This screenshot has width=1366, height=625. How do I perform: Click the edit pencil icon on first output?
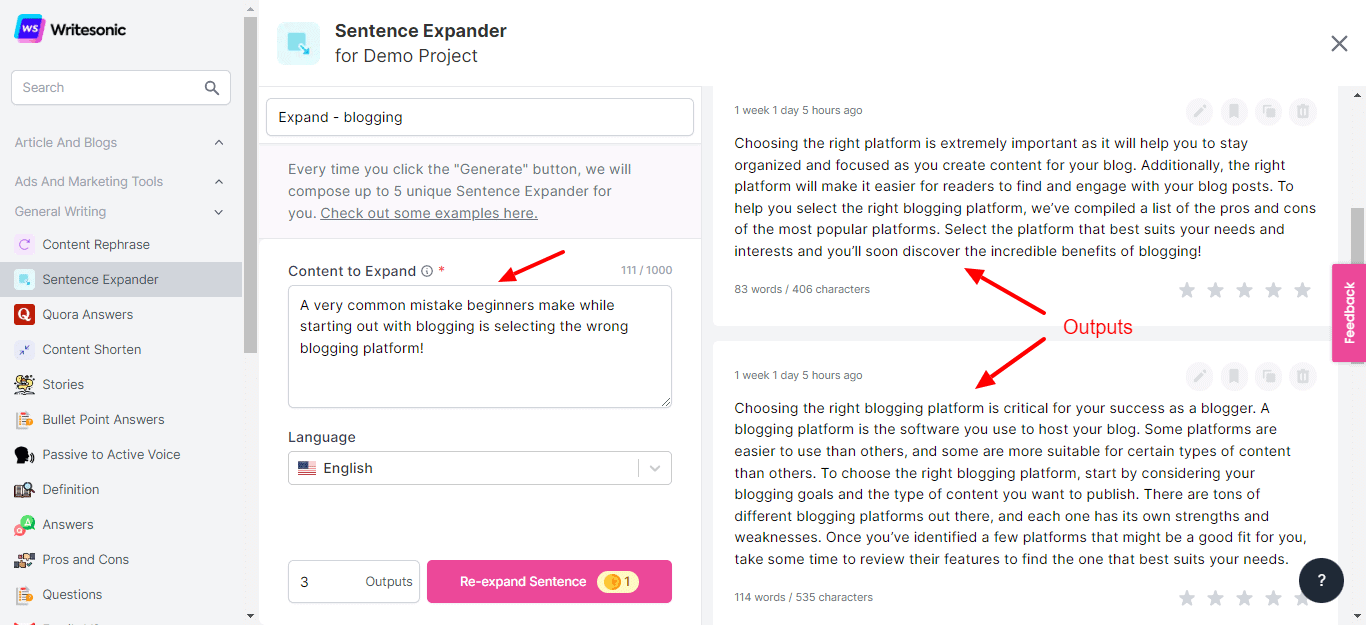[1199, 111]
